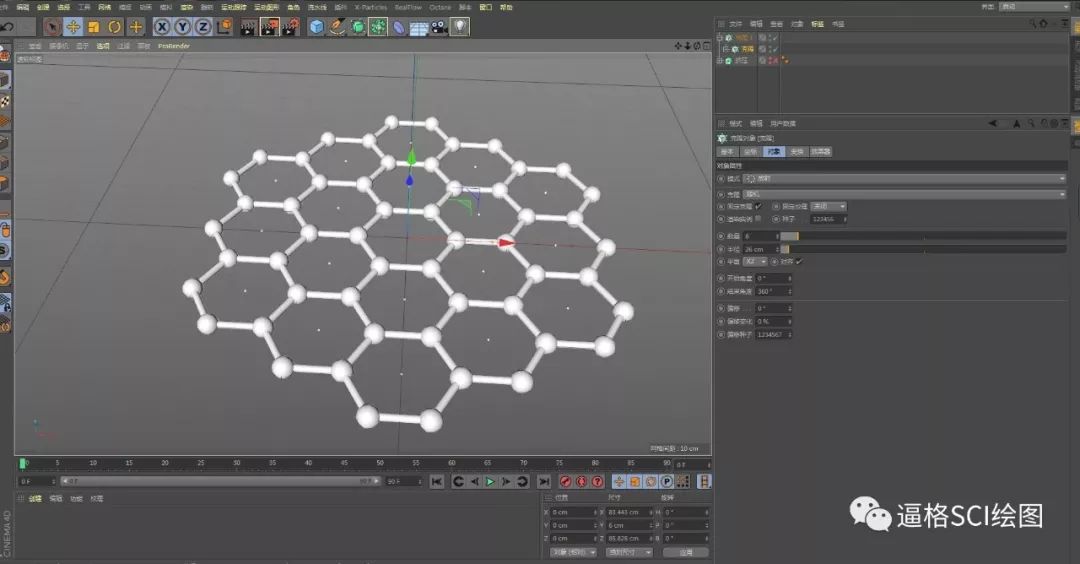Viewport: 1080px width, 564px height.
Task: Toggle Position keyframing icon in timeline bar
Action: [619, 481]
